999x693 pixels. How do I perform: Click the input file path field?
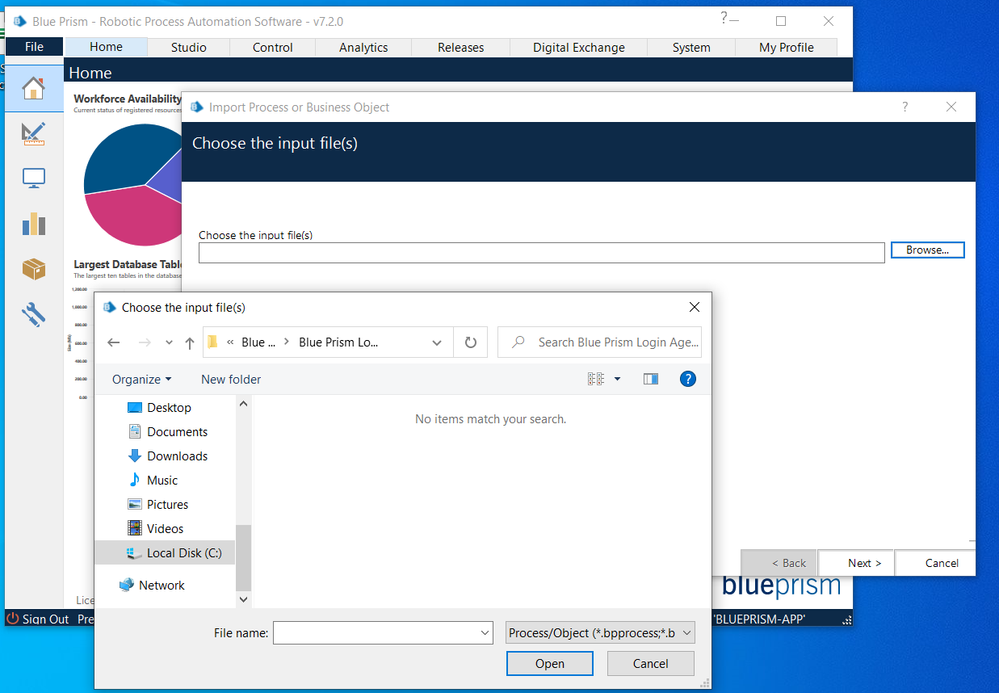point(542,253)
